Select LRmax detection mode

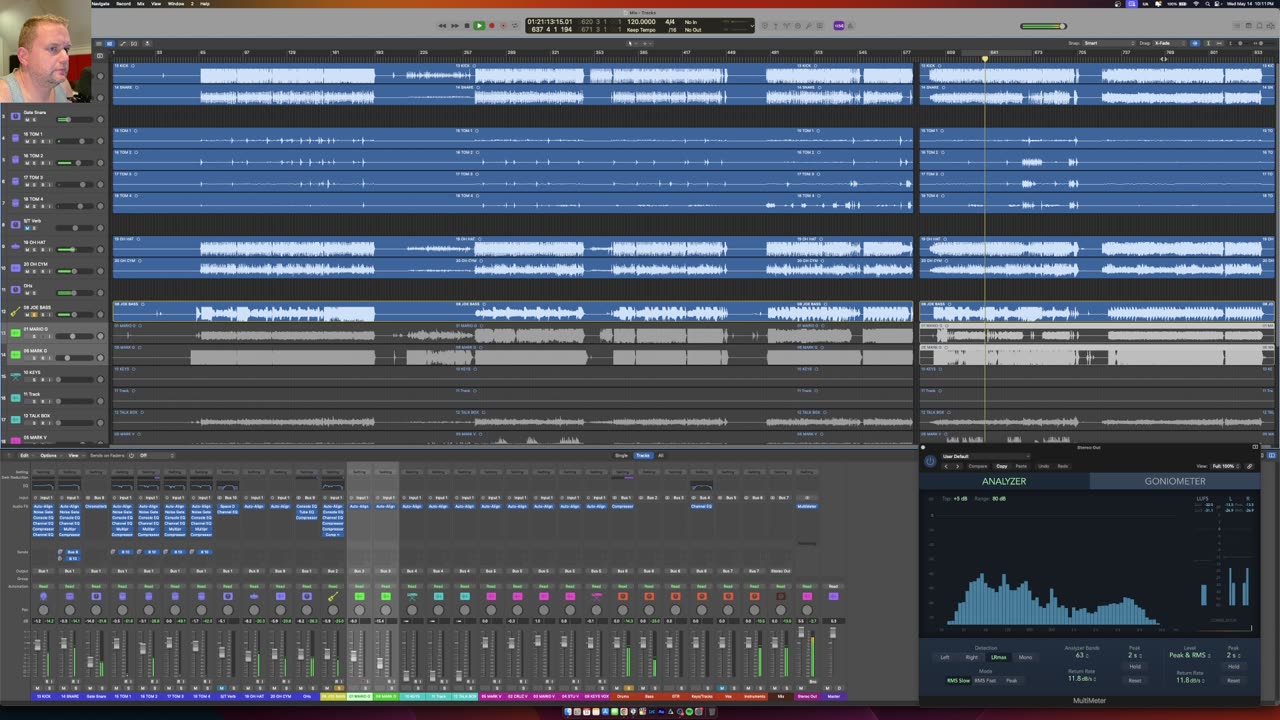[x=998, y=657]
